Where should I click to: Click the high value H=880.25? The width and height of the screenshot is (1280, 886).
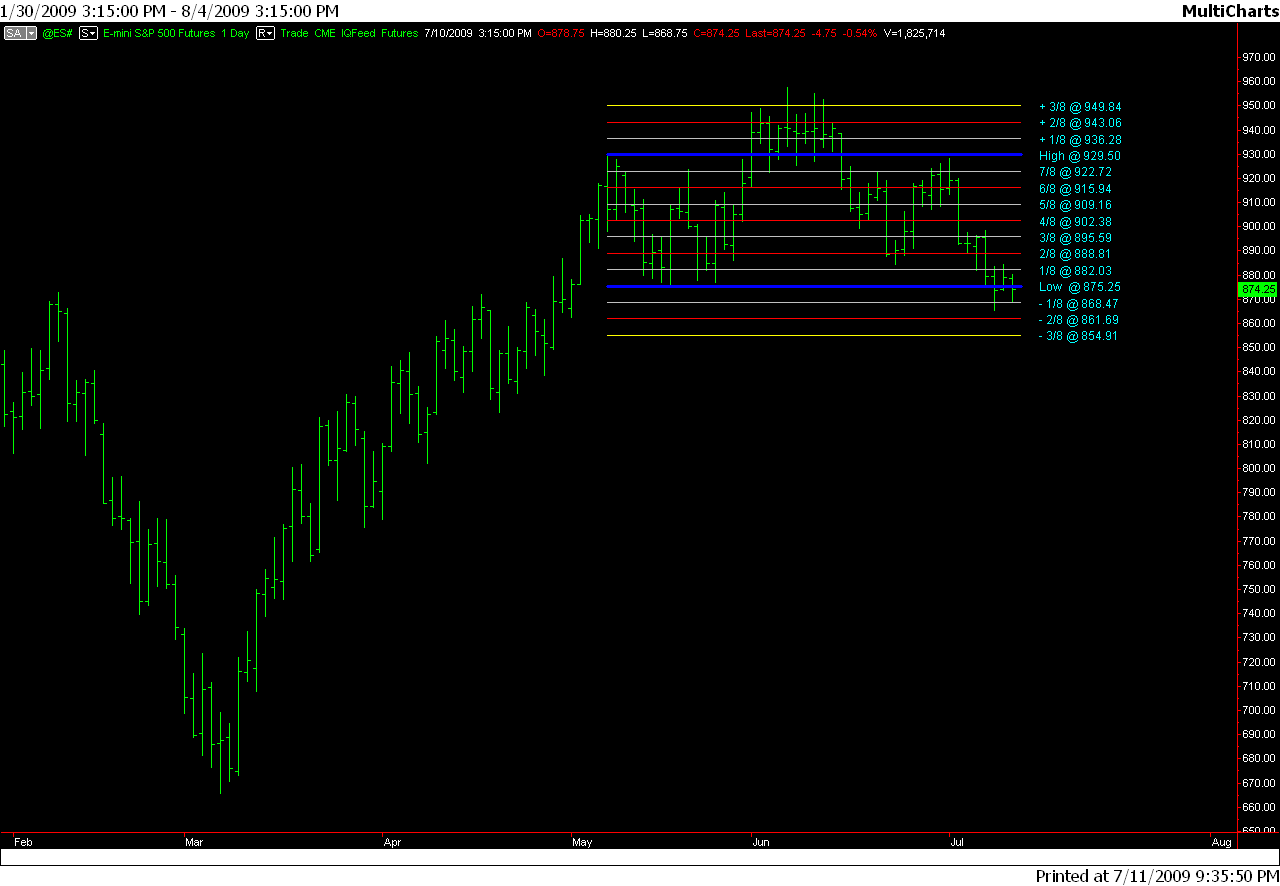click(614, 33)
